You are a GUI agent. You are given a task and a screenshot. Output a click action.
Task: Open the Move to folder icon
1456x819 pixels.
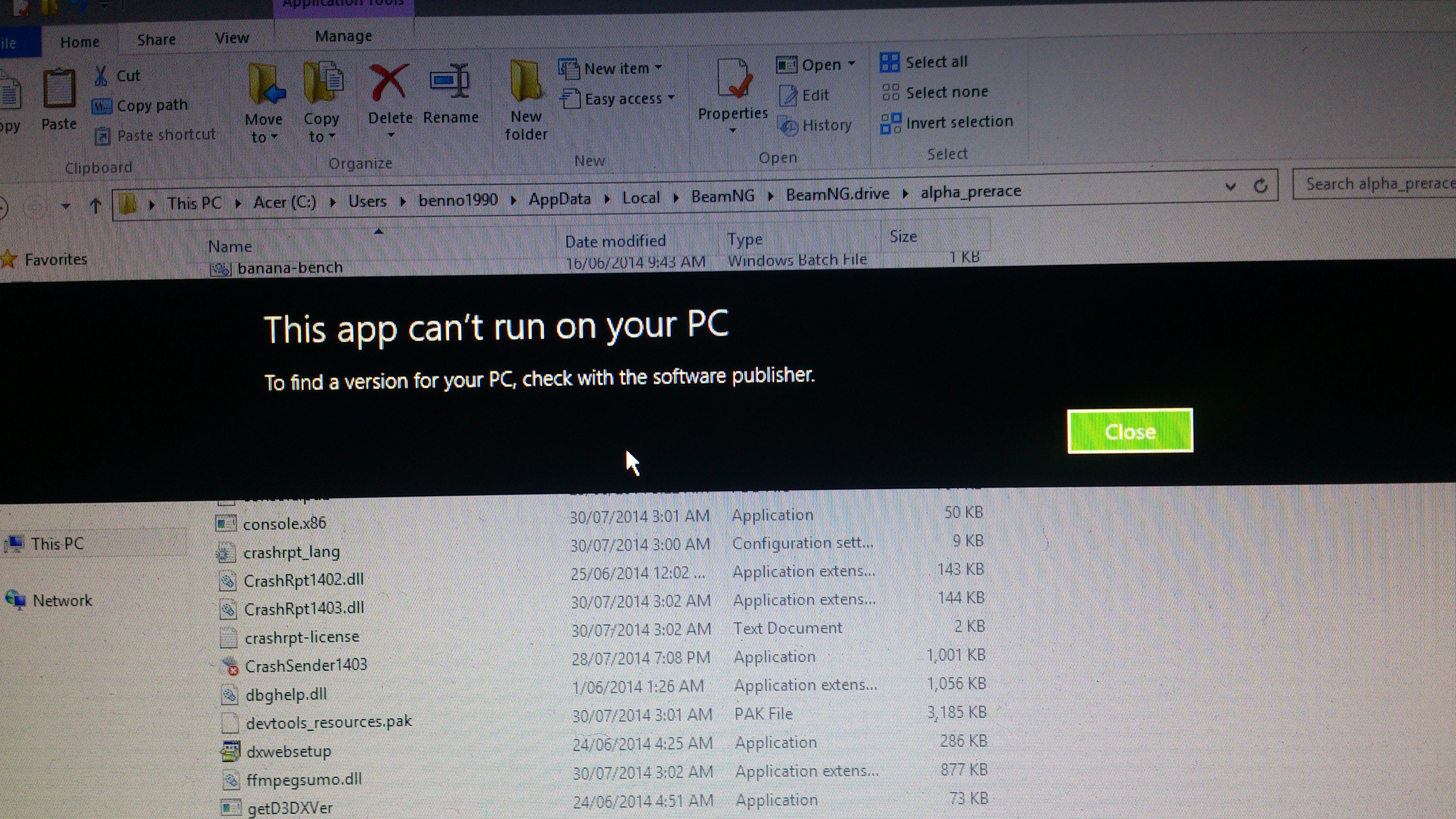pyautogui.click(x=266, y=83)
